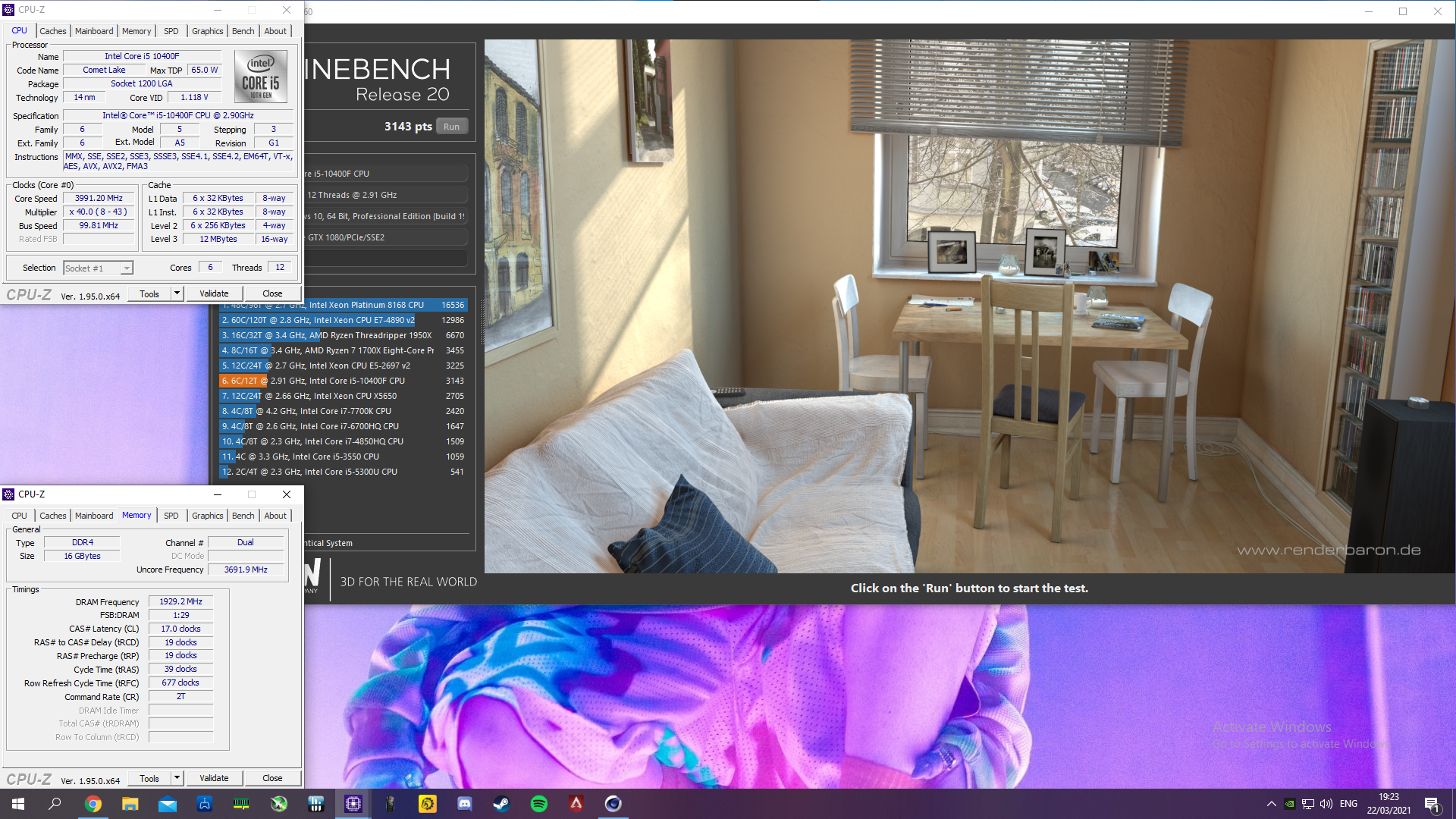Open Caches tab in lower CPU-Z window
1456x819 pixels.
coord(53,516)
